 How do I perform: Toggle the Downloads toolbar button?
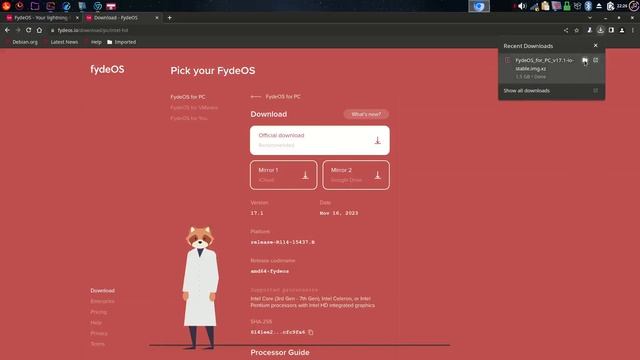pos(600,30)
